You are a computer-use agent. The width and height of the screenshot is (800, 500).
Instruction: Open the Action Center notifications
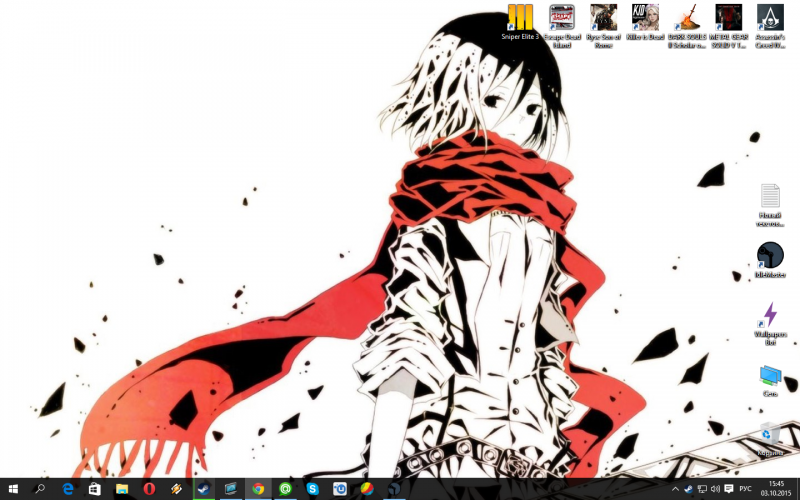click(x=729, y=489)
